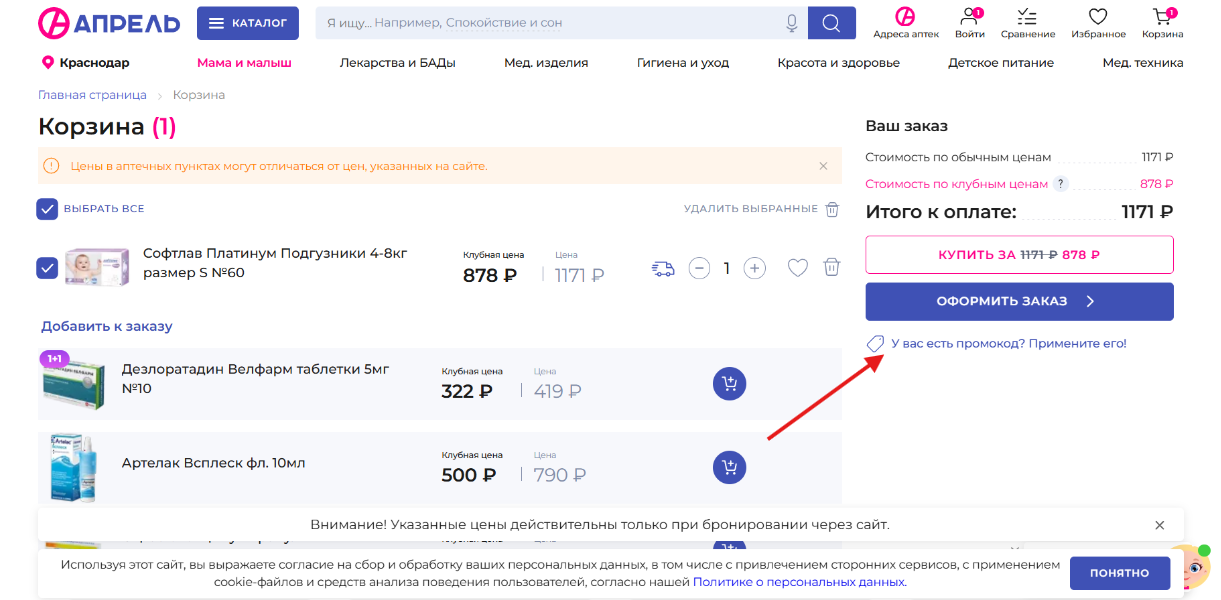Click the promo code tag icon
The height and width of the screenshot is (600, 1221).
coord(875,344)
